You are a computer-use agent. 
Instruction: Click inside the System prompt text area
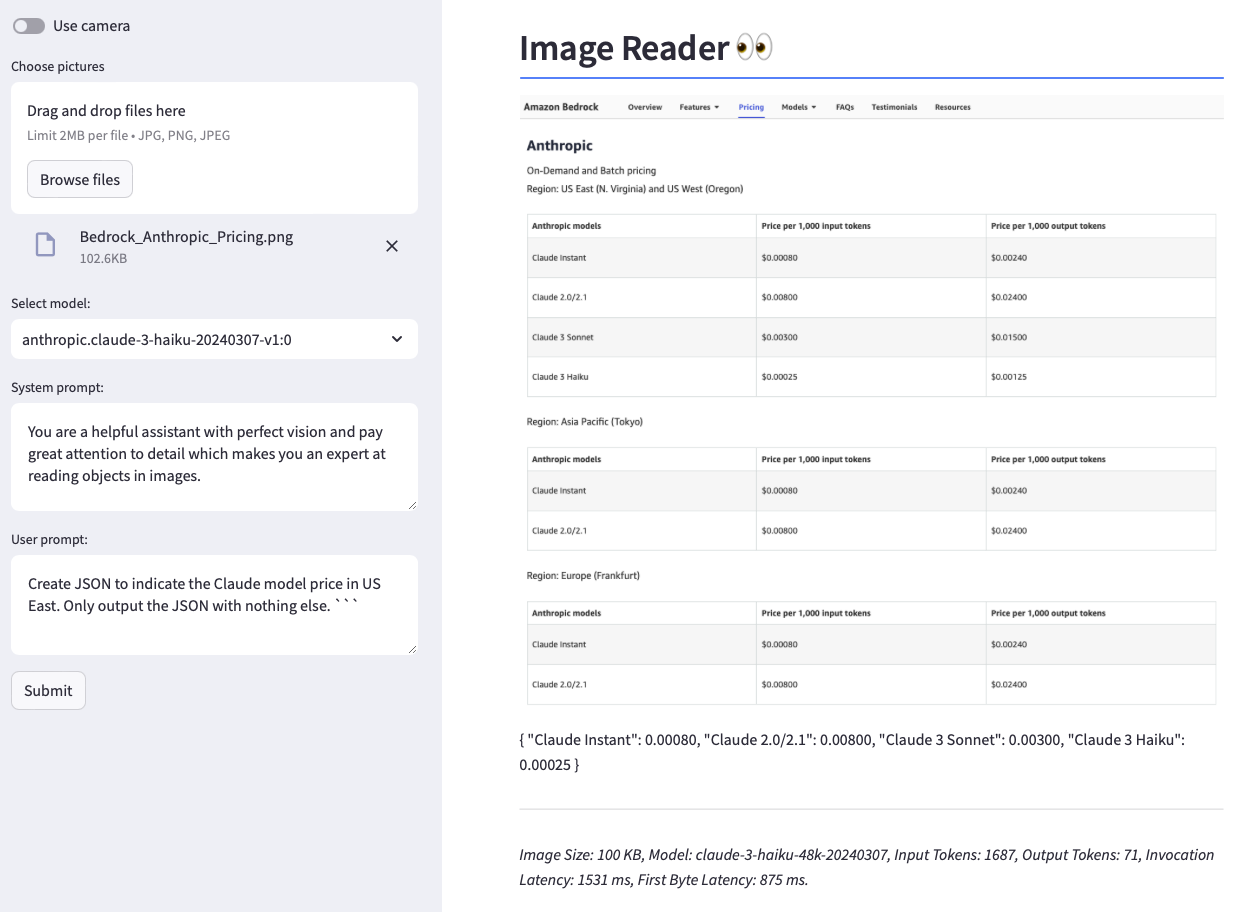pyautogui.click(x=214, y=455)
